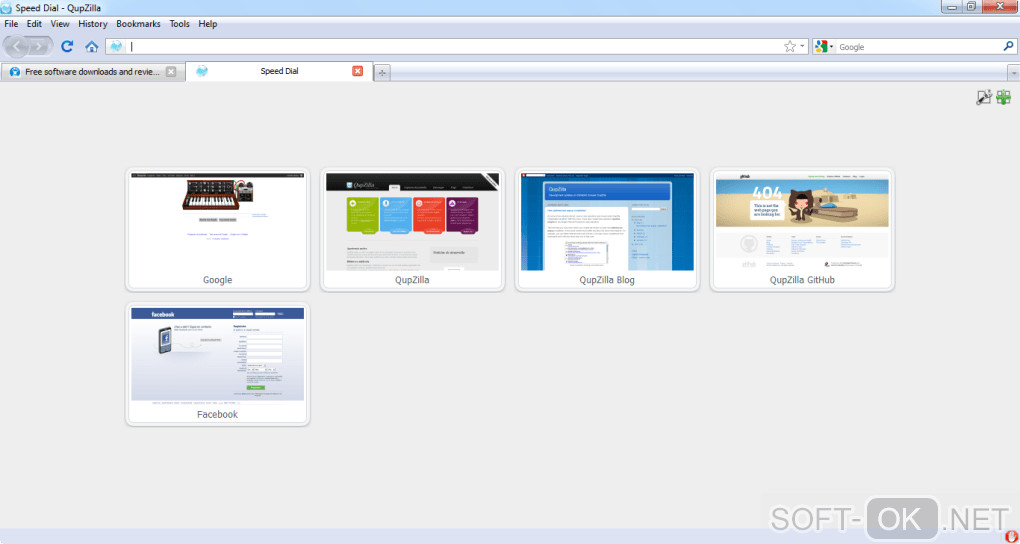
Task: Open the tab list dropdown
Action: click(1013, 72)
